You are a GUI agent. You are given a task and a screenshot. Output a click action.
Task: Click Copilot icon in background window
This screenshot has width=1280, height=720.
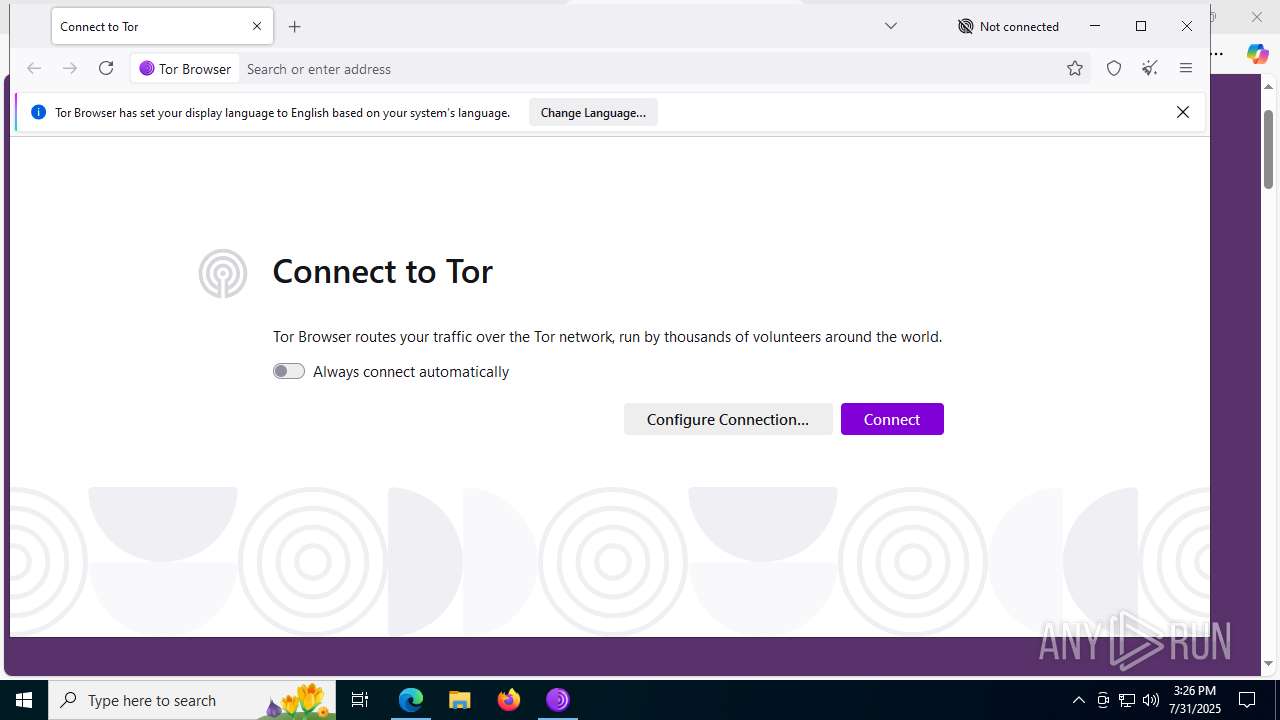tap(1257, 54)
